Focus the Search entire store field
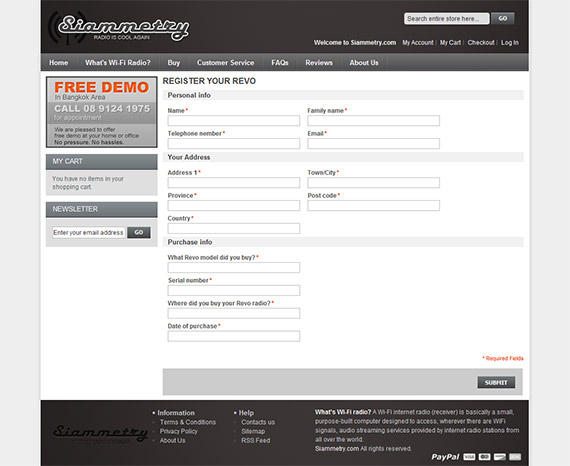Screen dimensions: 570x466 (447, 19)
